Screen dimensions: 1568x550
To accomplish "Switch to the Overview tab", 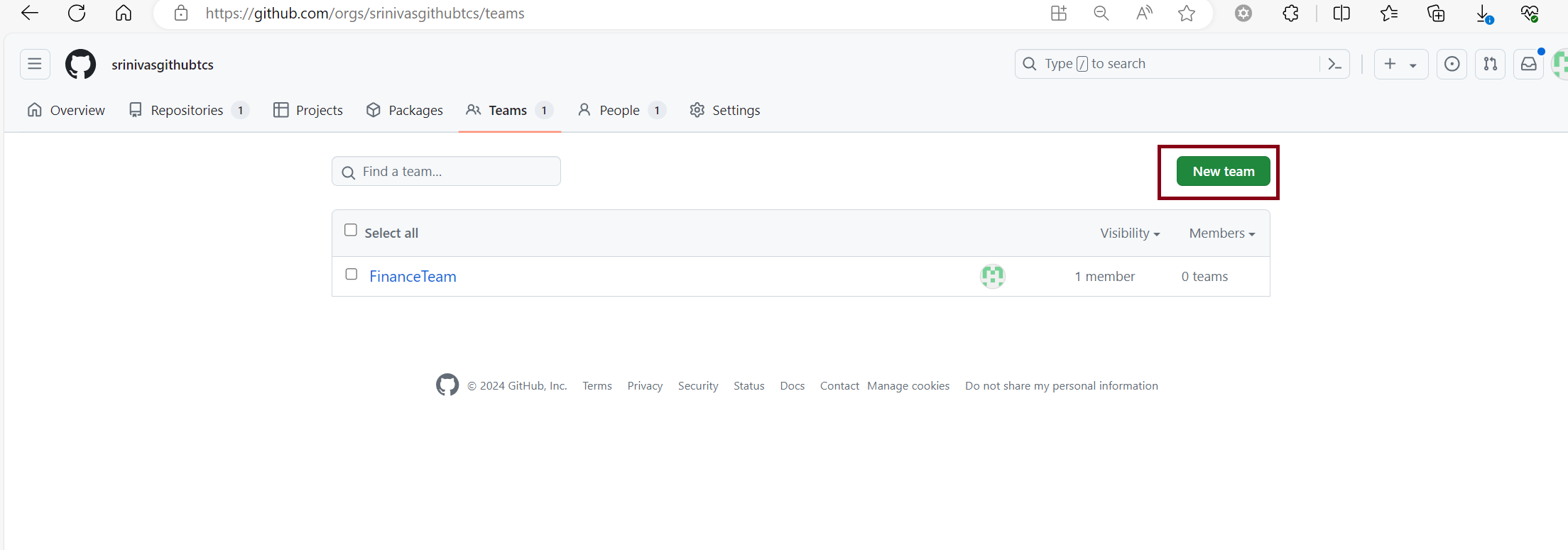I will pyautogui.click(x=66, y=110).
